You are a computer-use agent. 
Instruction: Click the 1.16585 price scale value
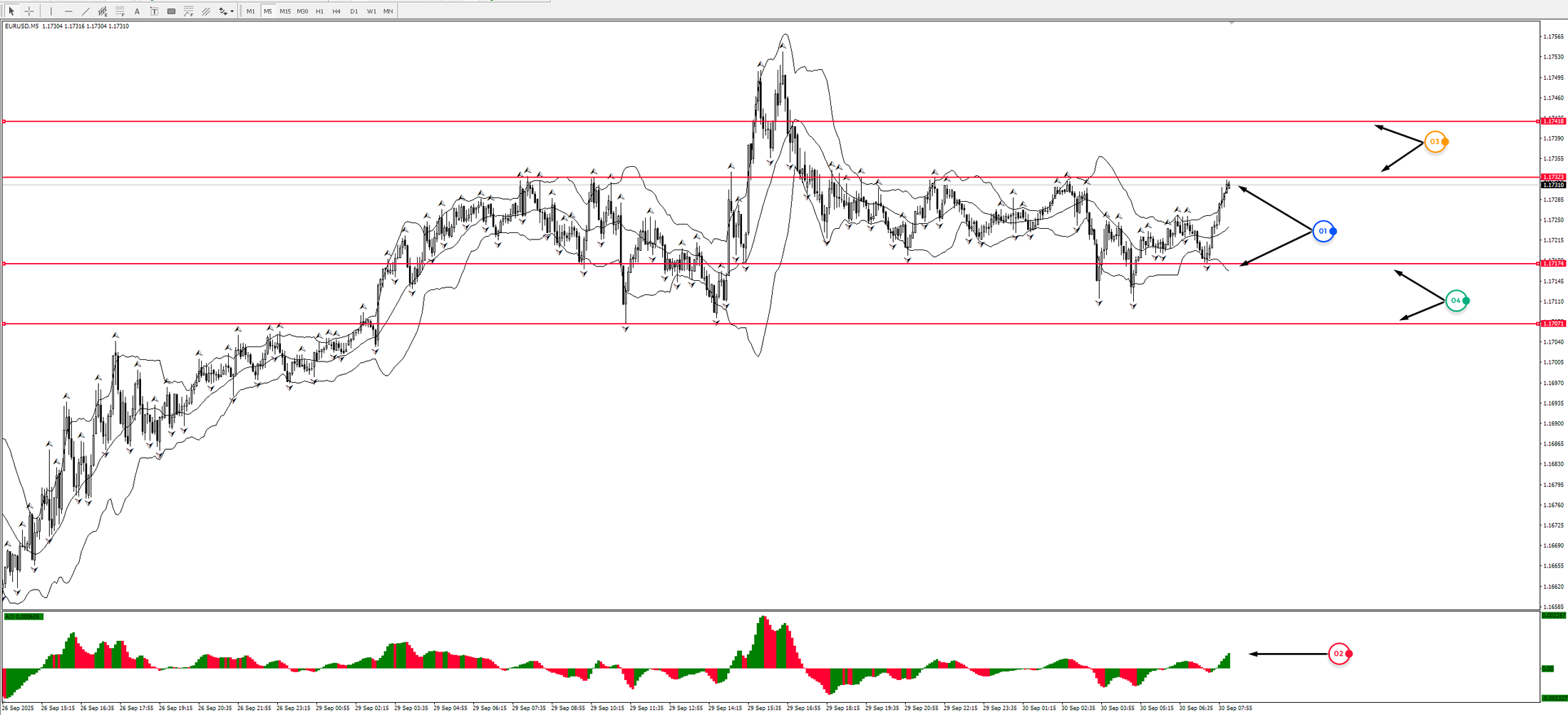1554,607
